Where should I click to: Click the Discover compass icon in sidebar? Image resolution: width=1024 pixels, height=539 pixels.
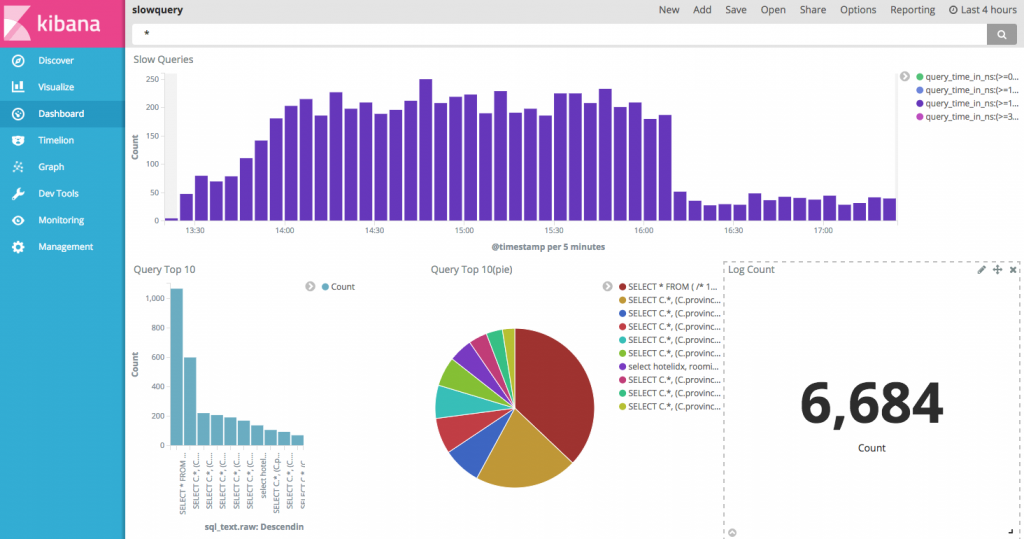coord(17,60)
